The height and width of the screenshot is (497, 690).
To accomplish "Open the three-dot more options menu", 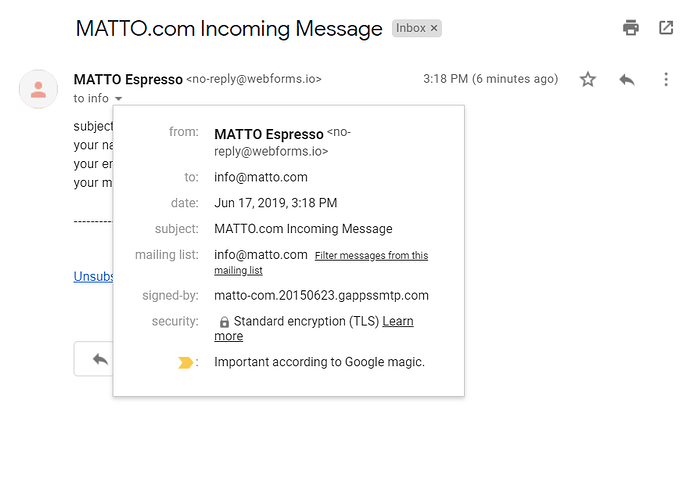I will (x=666, y=79).
